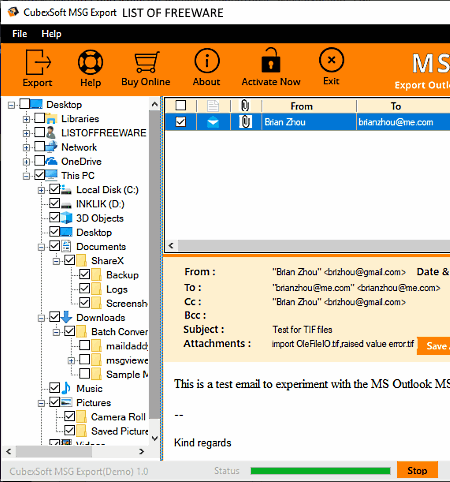
Task: Click the folder tree scroll-down arrow
Action: click(x=155, y=438)
